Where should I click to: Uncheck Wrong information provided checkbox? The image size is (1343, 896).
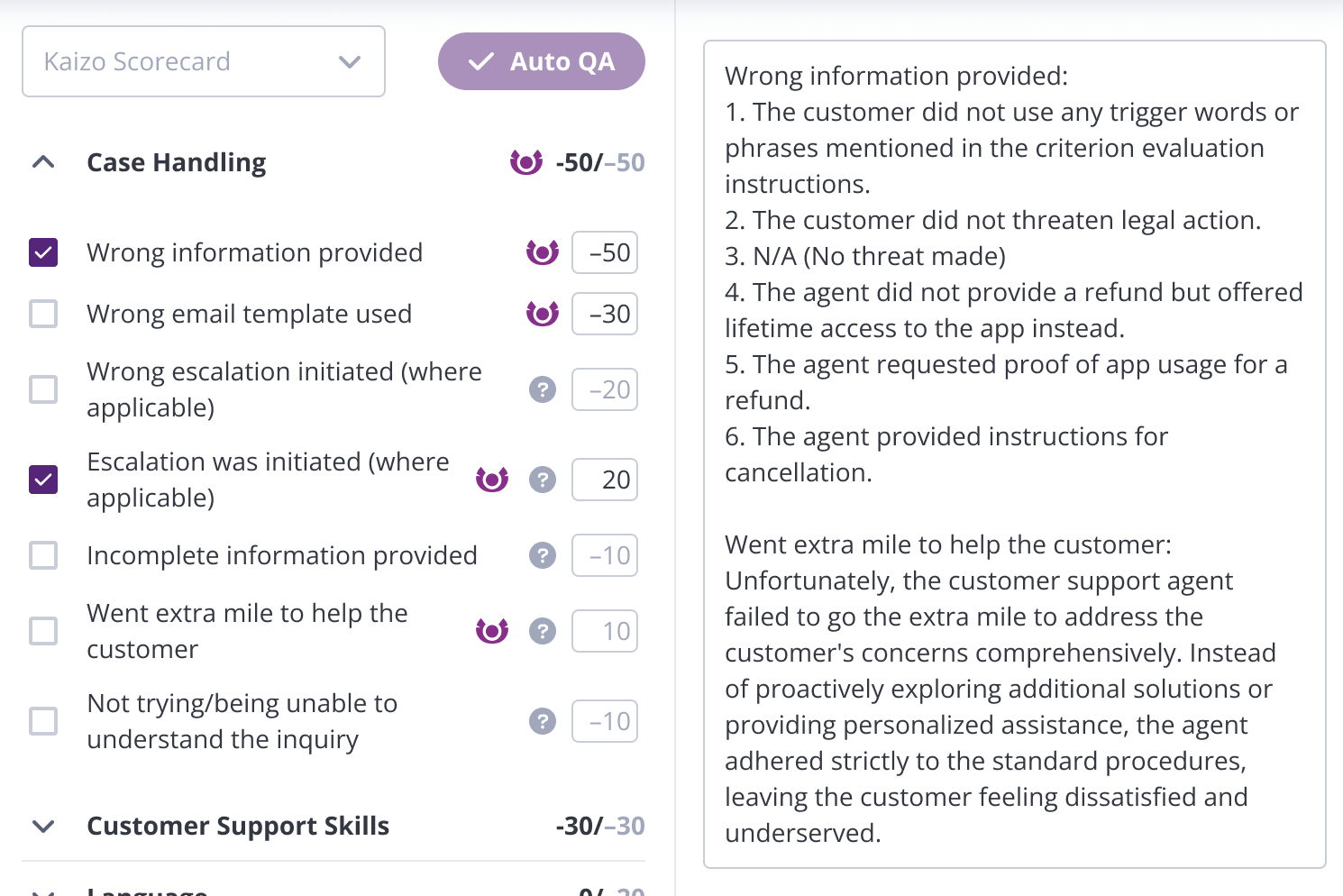pos(43,252)
